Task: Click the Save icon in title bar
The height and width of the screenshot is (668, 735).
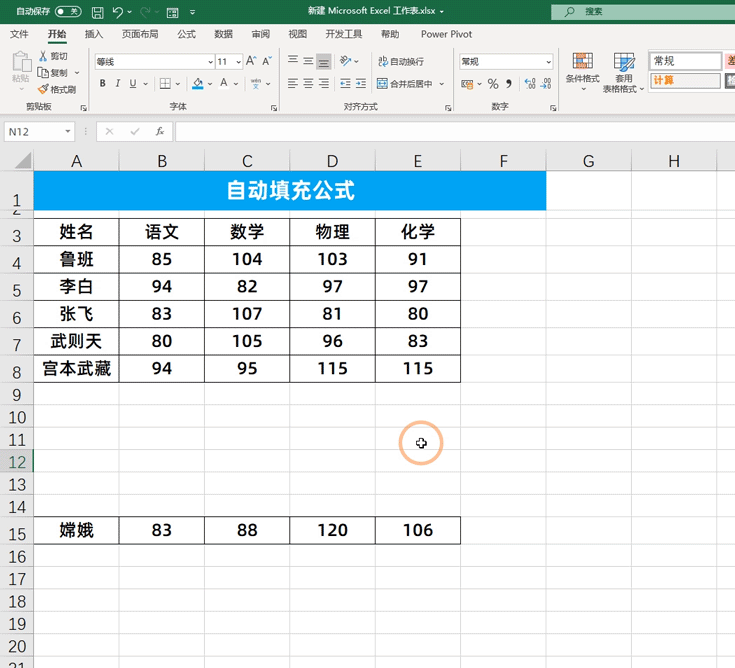Action: [x=97, y=12]
